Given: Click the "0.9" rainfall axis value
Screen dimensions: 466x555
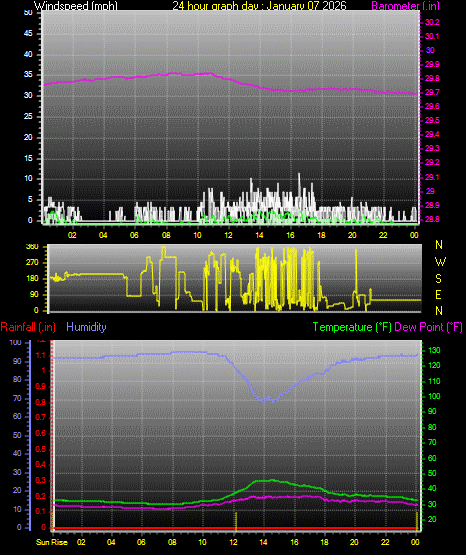Looking at the screenshot, I should 41,386.
